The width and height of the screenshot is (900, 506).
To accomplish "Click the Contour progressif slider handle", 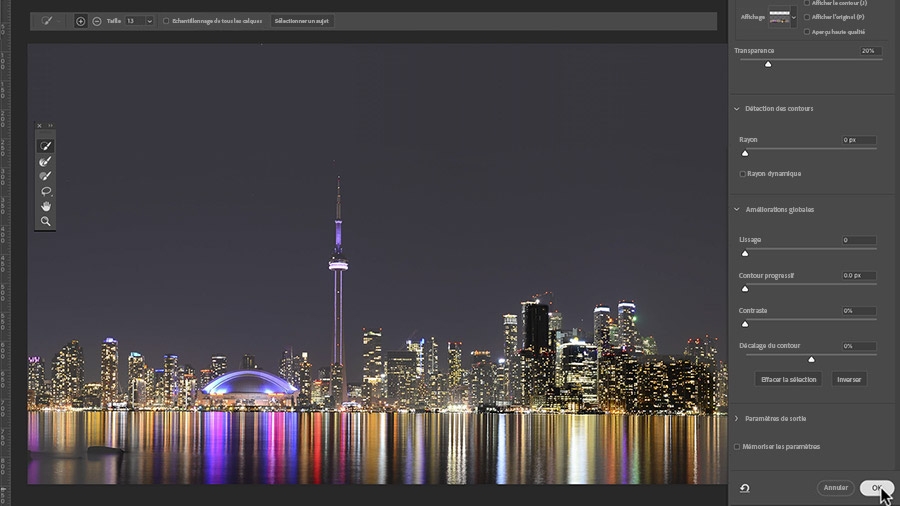I will coord(745,289).
